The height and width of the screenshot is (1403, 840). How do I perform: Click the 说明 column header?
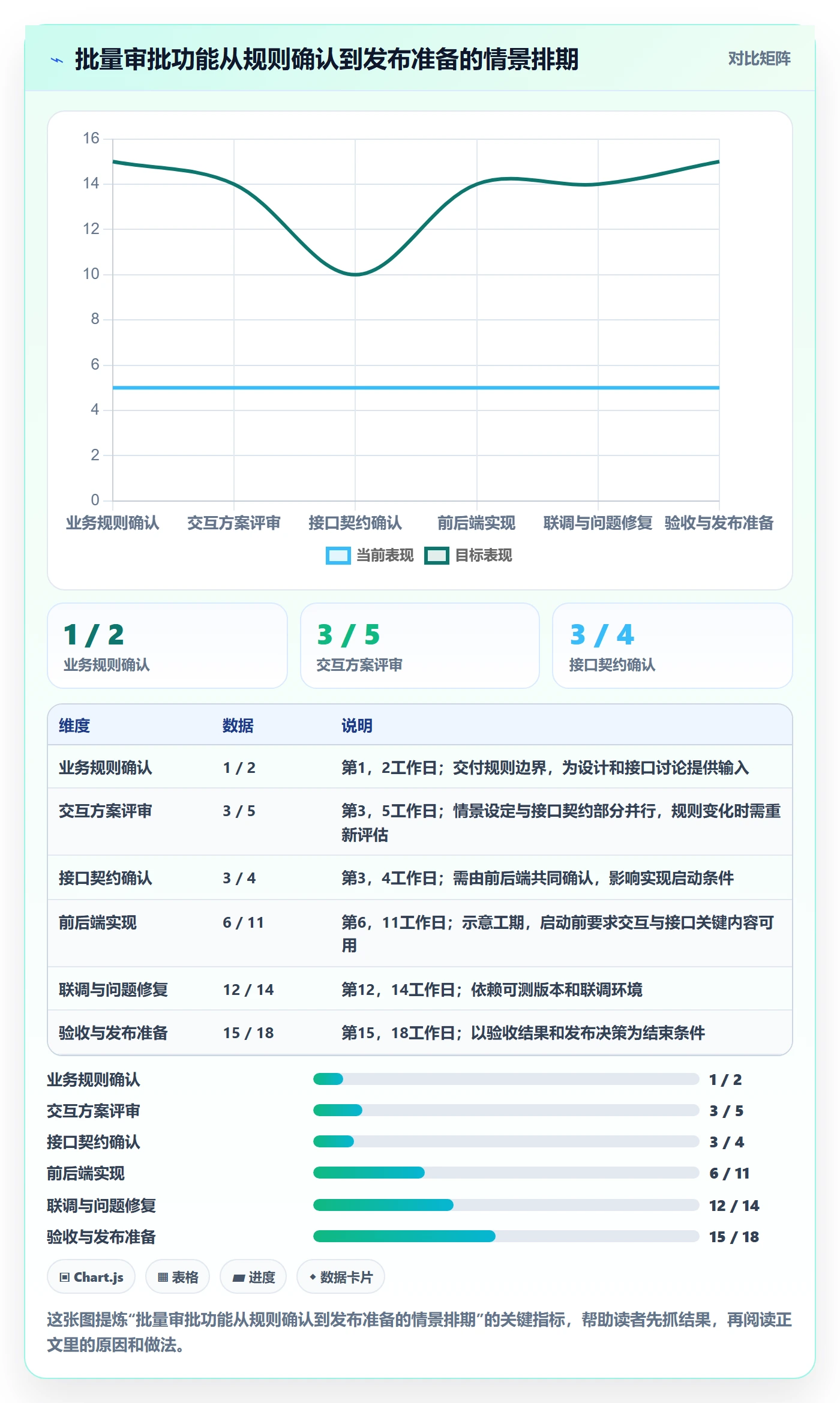click(357, 726)
